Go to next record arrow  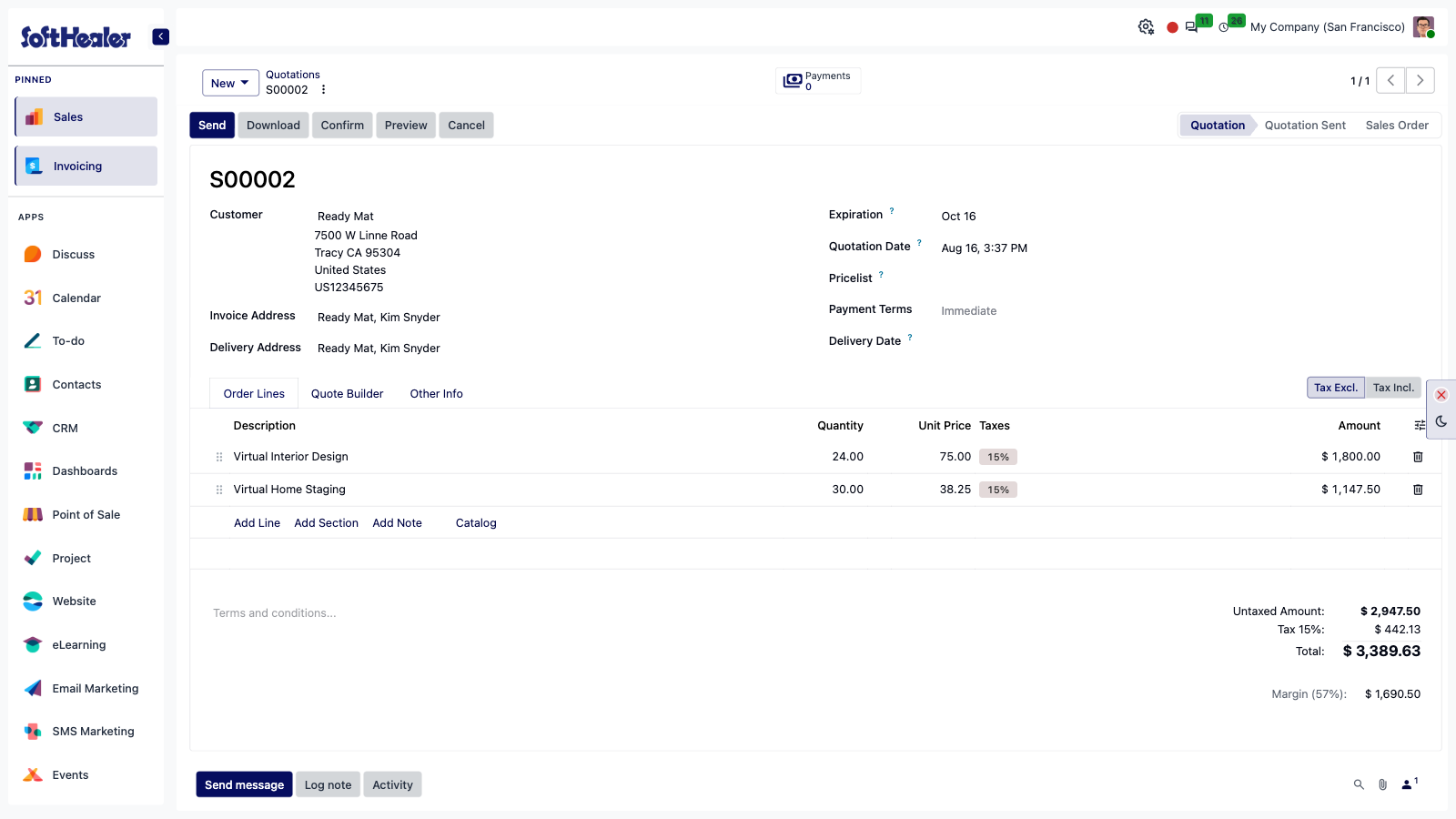[x=1420, y=80]
